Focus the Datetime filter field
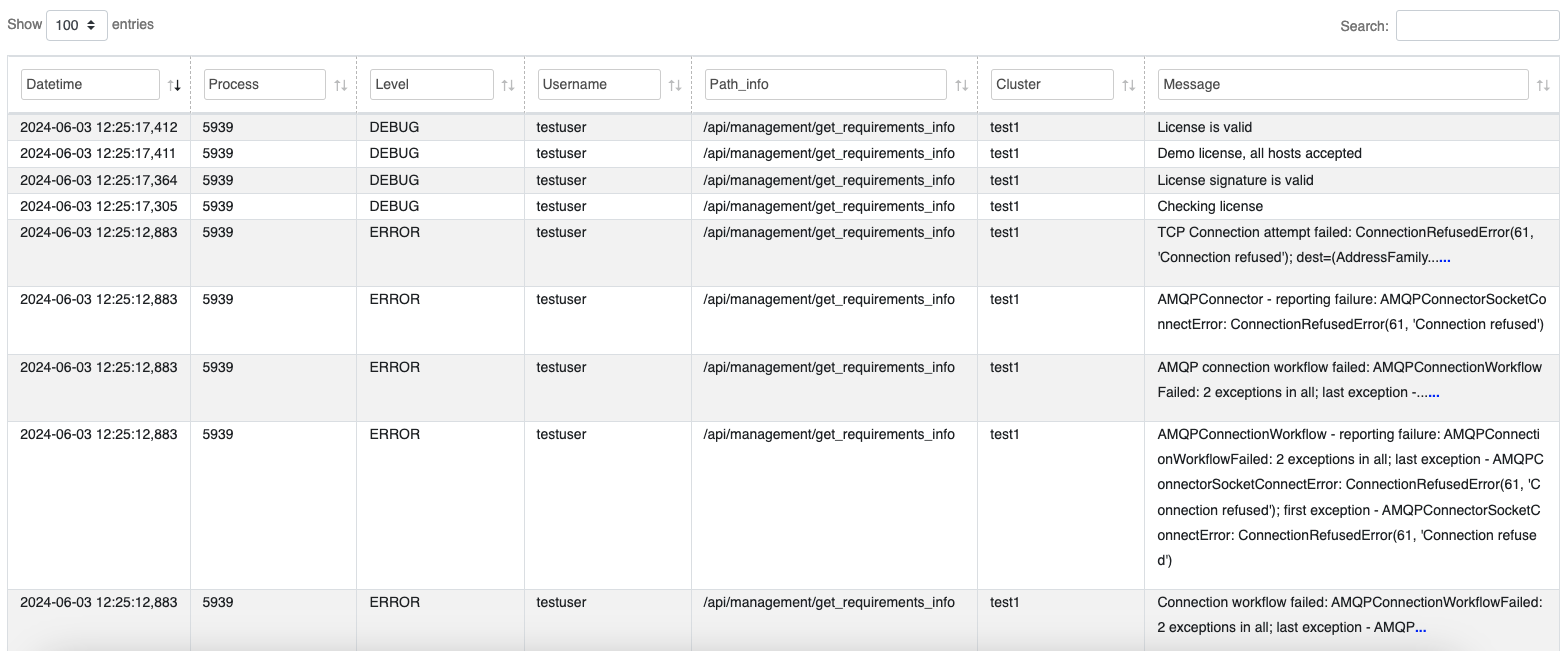Image resolution: width=1567 pixels, height=651 pixels. [90, 85]
